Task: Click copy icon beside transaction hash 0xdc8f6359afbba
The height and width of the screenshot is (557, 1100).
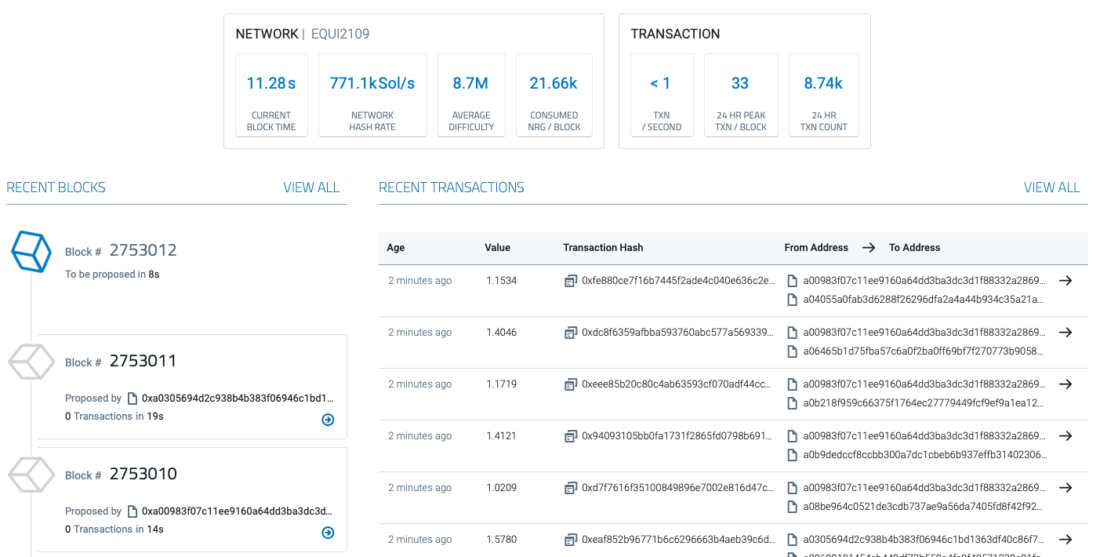Action: [570, 333]
